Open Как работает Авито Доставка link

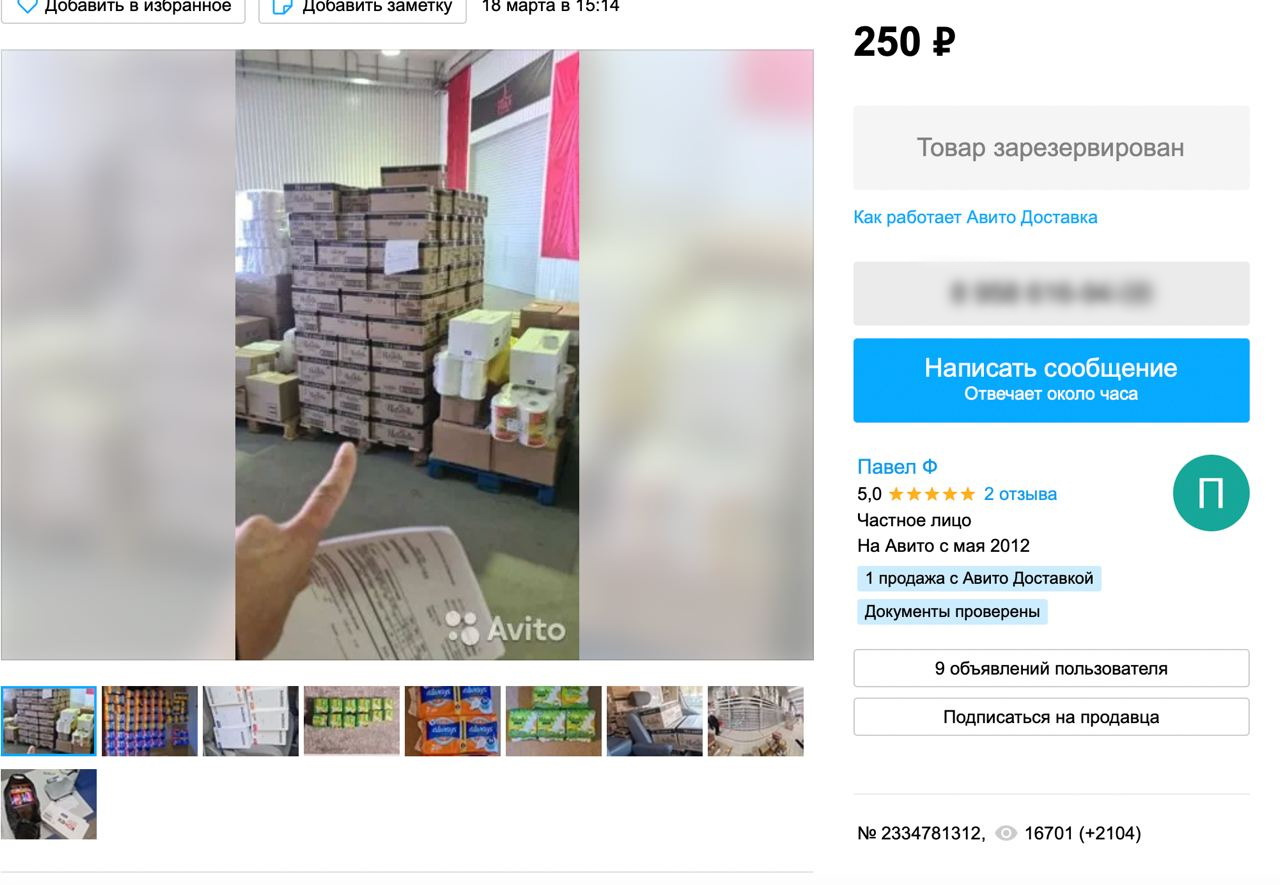tap(975, 217)
